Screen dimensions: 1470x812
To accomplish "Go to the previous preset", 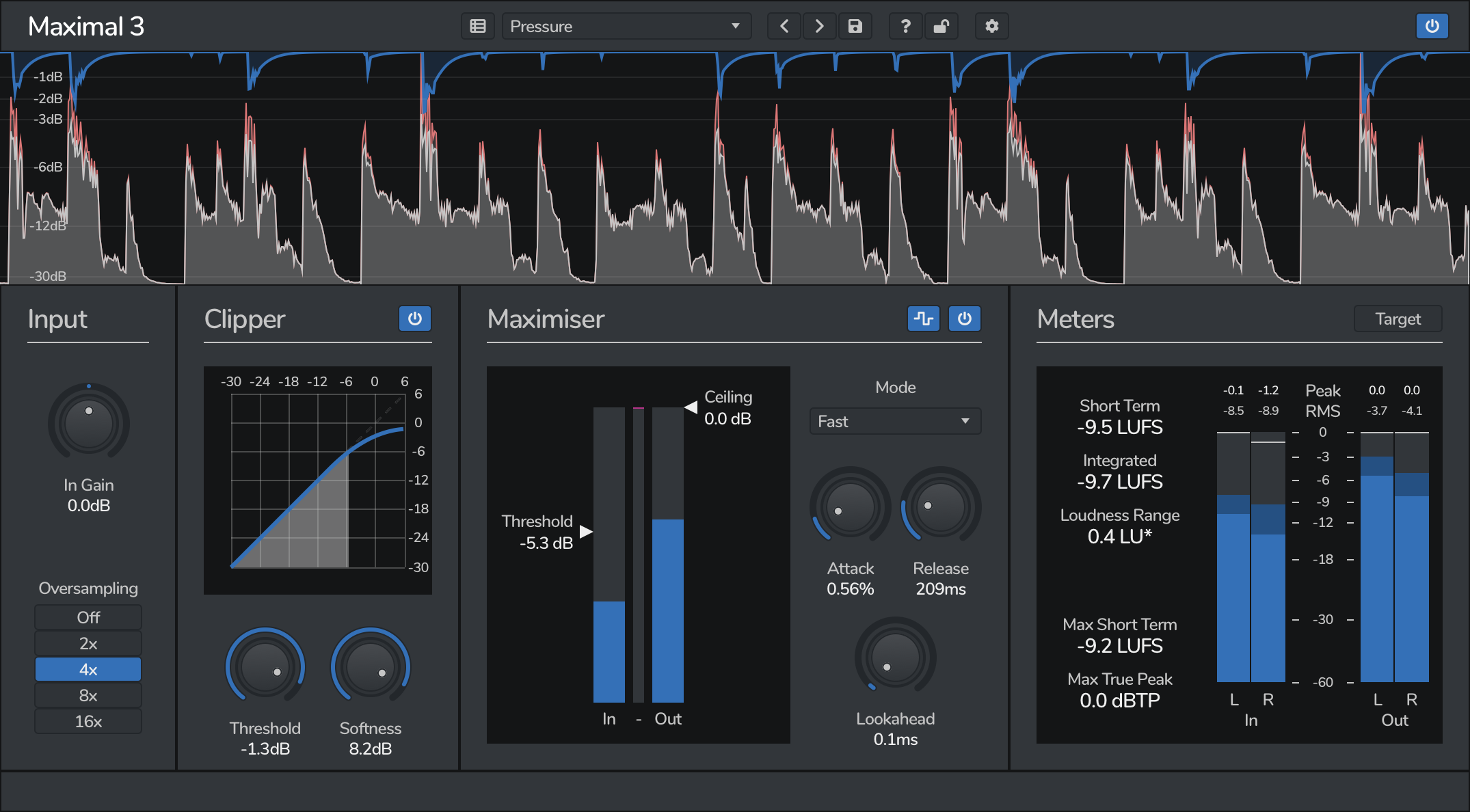I will point(784,26).
